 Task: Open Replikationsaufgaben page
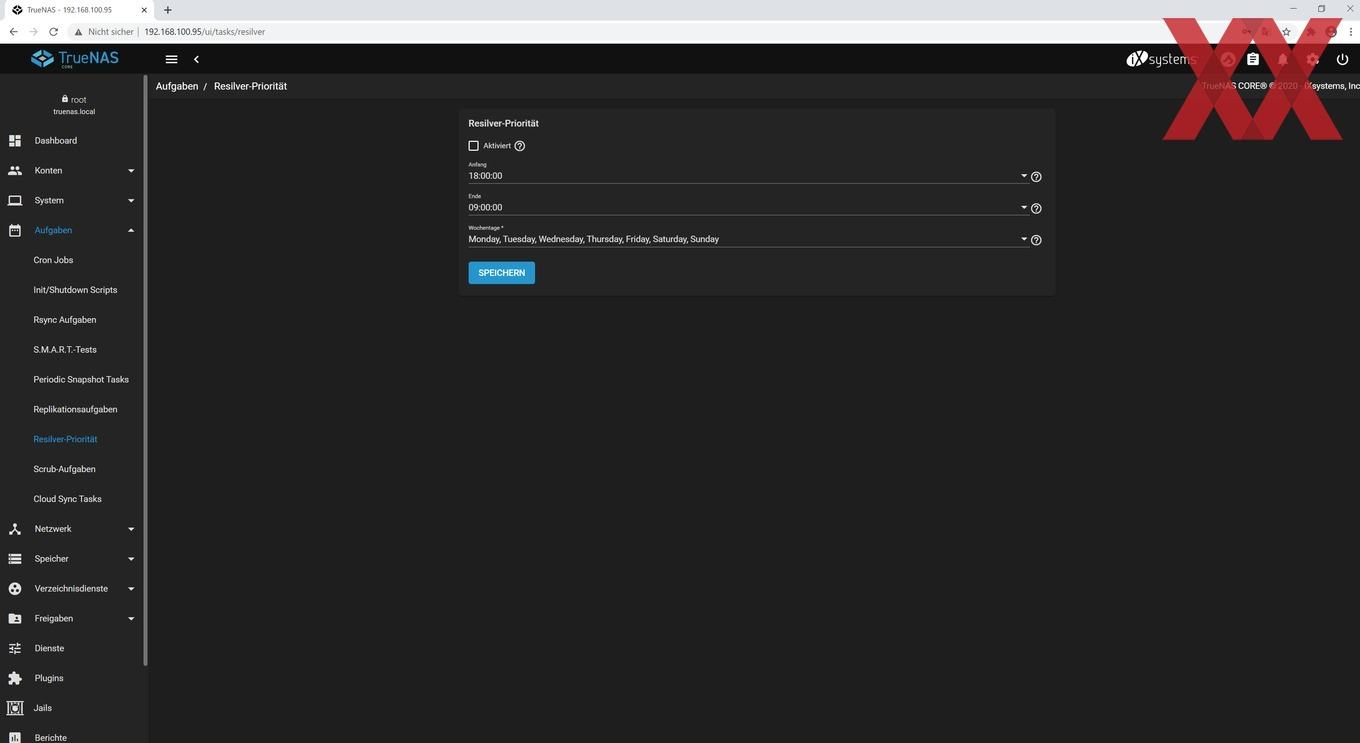click(75, 410)
